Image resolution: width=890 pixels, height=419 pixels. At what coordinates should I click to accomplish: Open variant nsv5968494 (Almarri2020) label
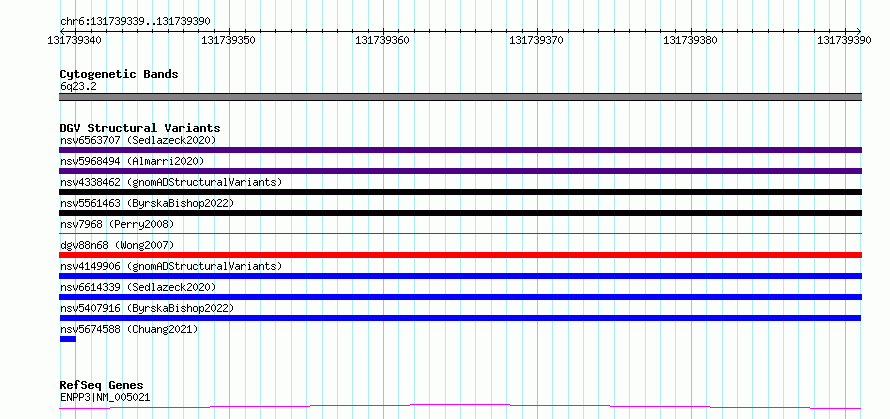pos(132,161)
